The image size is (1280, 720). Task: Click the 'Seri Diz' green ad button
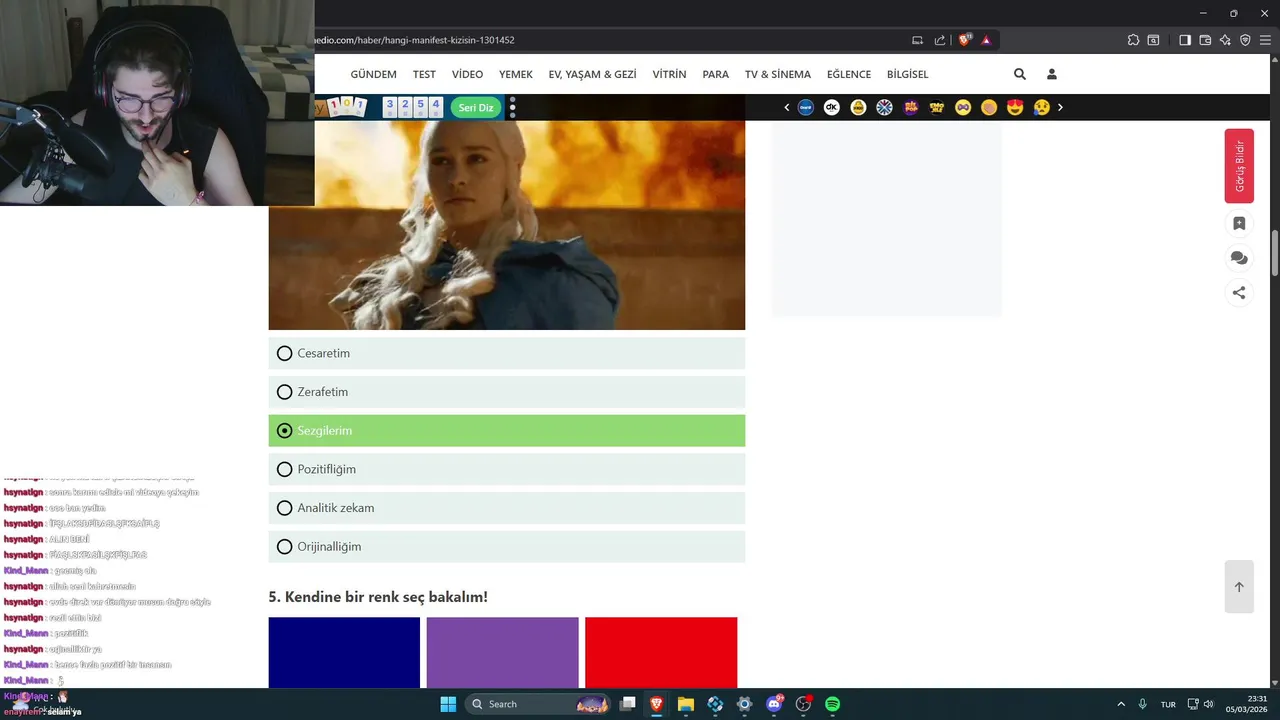point(476,107)
